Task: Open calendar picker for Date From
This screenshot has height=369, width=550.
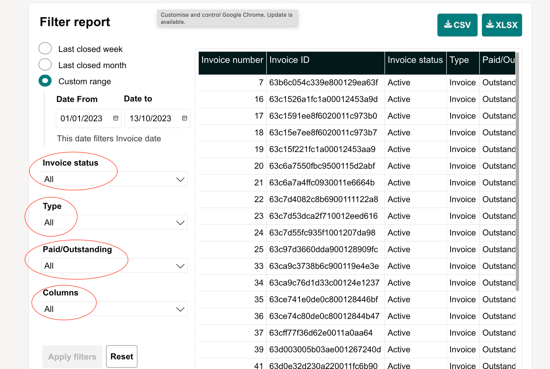Action: pyautogui.click(x=115, y=118)
